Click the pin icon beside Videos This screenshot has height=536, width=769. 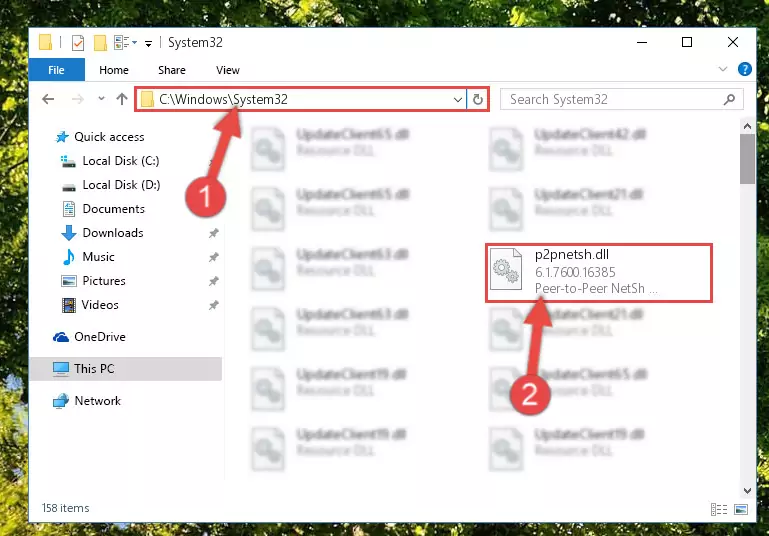[213, 306]
